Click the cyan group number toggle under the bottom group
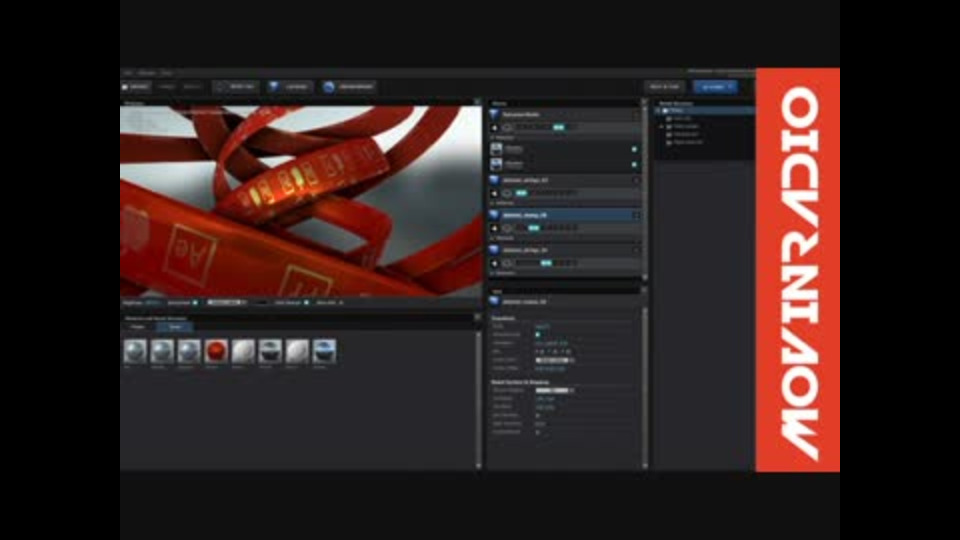The image size is (960, 540). coord(546,263)
